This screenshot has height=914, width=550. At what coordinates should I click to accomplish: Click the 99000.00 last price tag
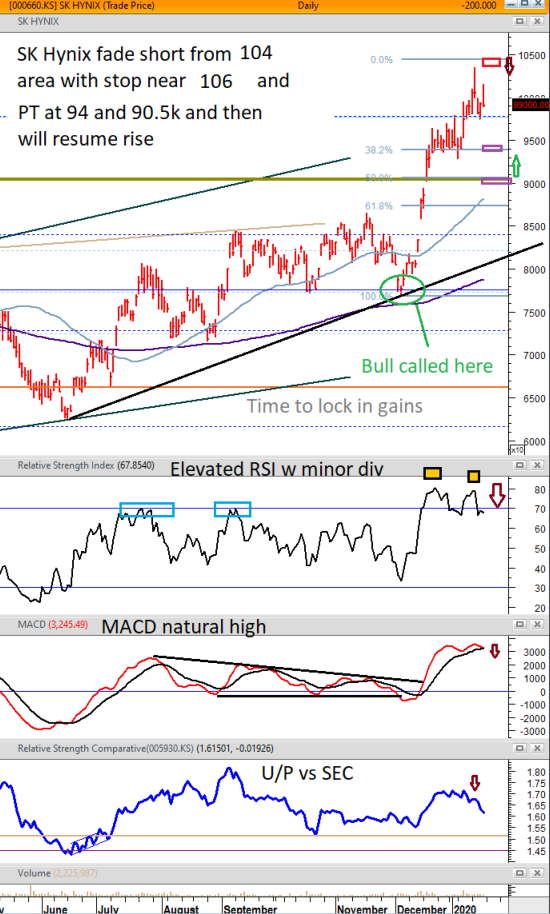[x=531, y=105]
